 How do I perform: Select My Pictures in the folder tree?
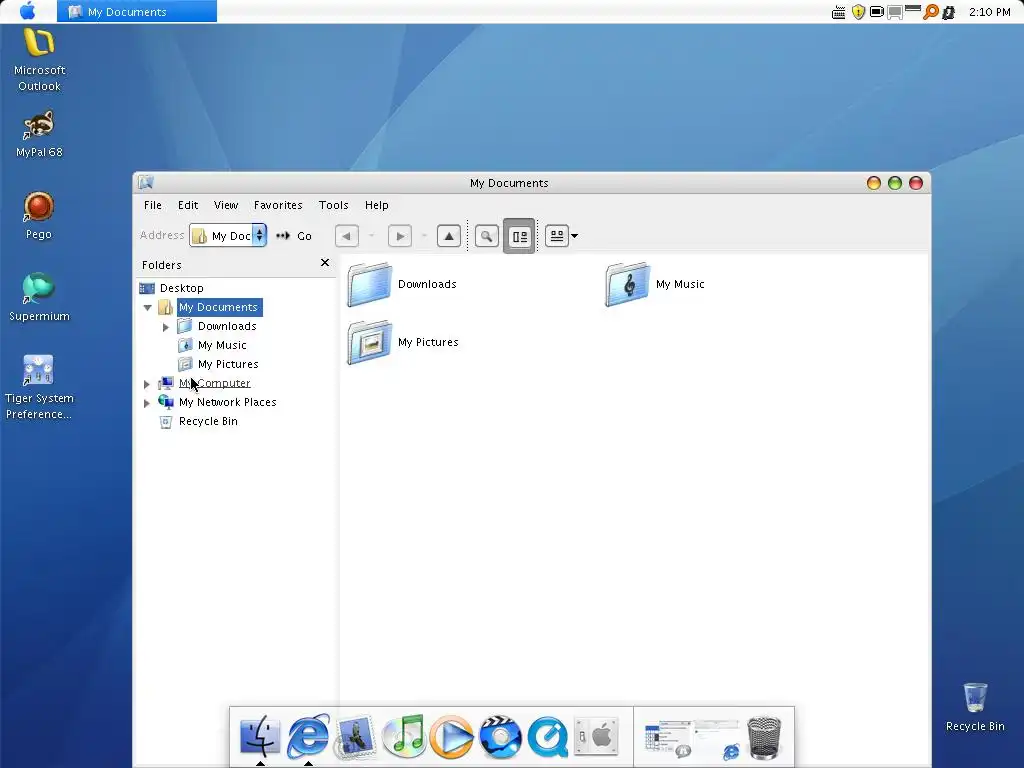[228, 364]
